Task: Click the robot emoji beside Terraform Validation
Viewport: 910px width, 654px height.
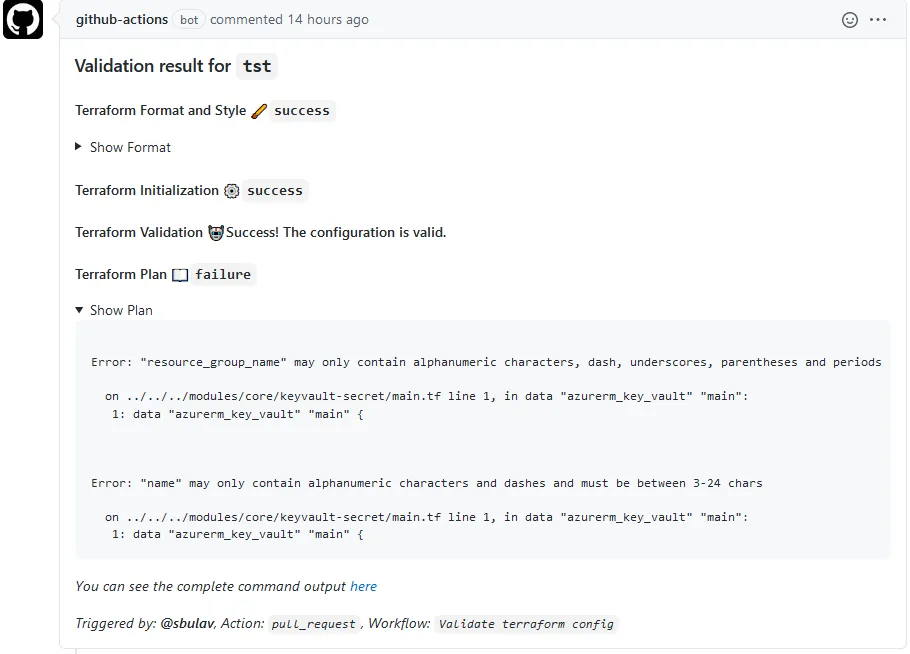Action: (216, 232)
